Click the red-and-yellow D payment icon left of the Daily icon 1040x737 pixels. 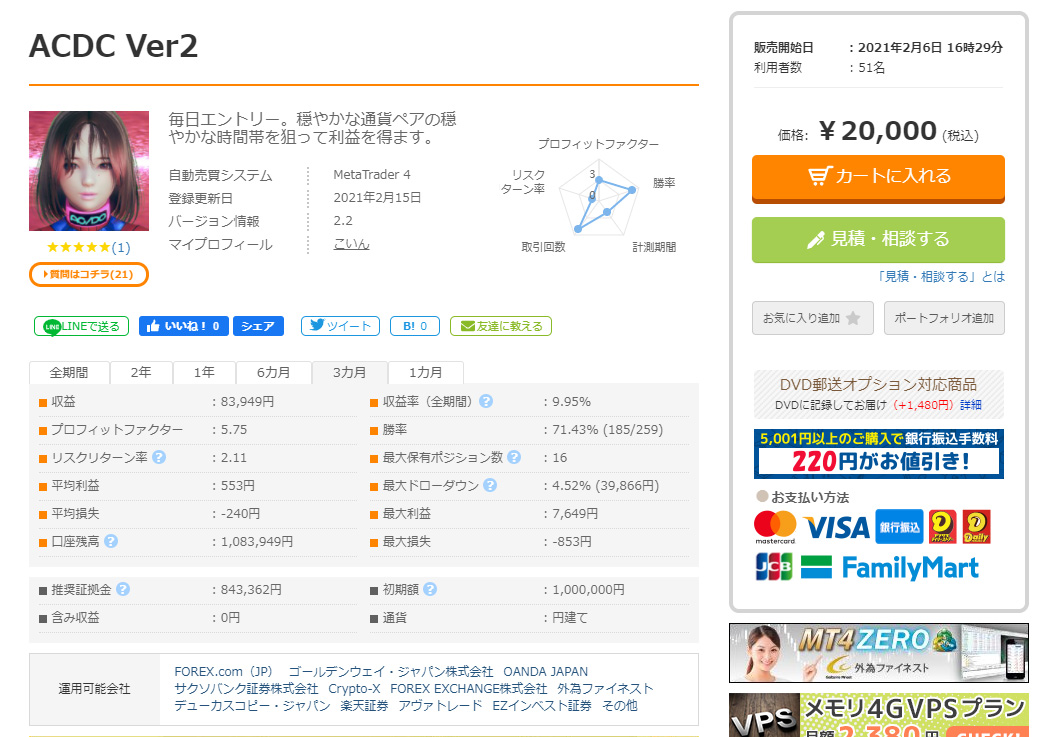click(942, 527)
